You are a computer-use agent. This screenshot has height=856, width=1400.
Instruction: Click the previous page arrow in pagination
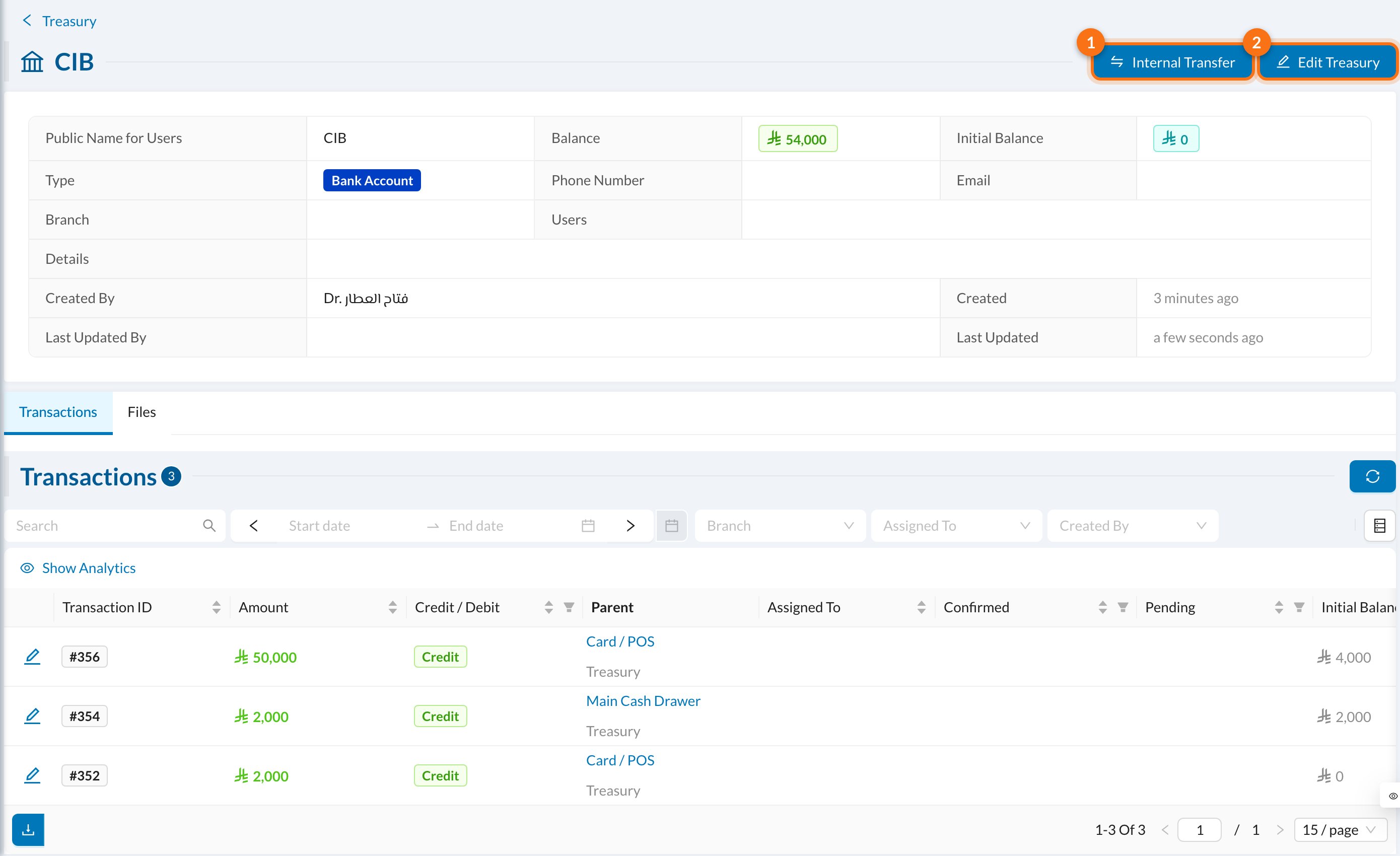click(x=1165, y=830)
